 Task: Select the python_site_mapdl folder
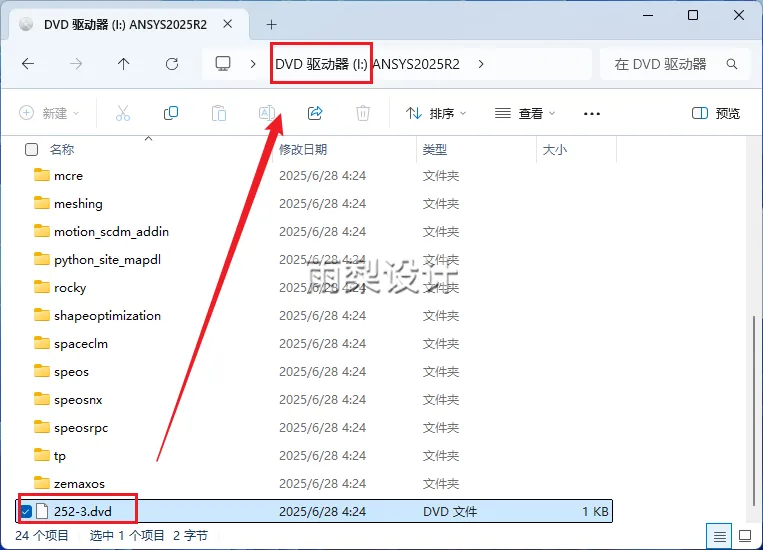coord(107,259)
